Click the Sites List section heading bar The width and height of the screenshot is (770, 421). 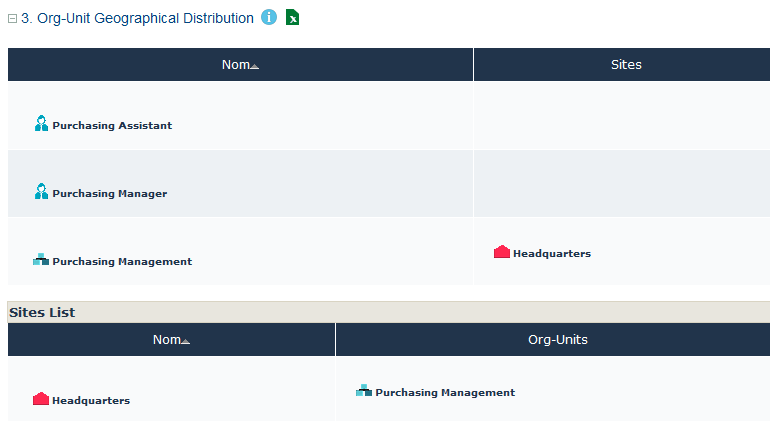388,312
